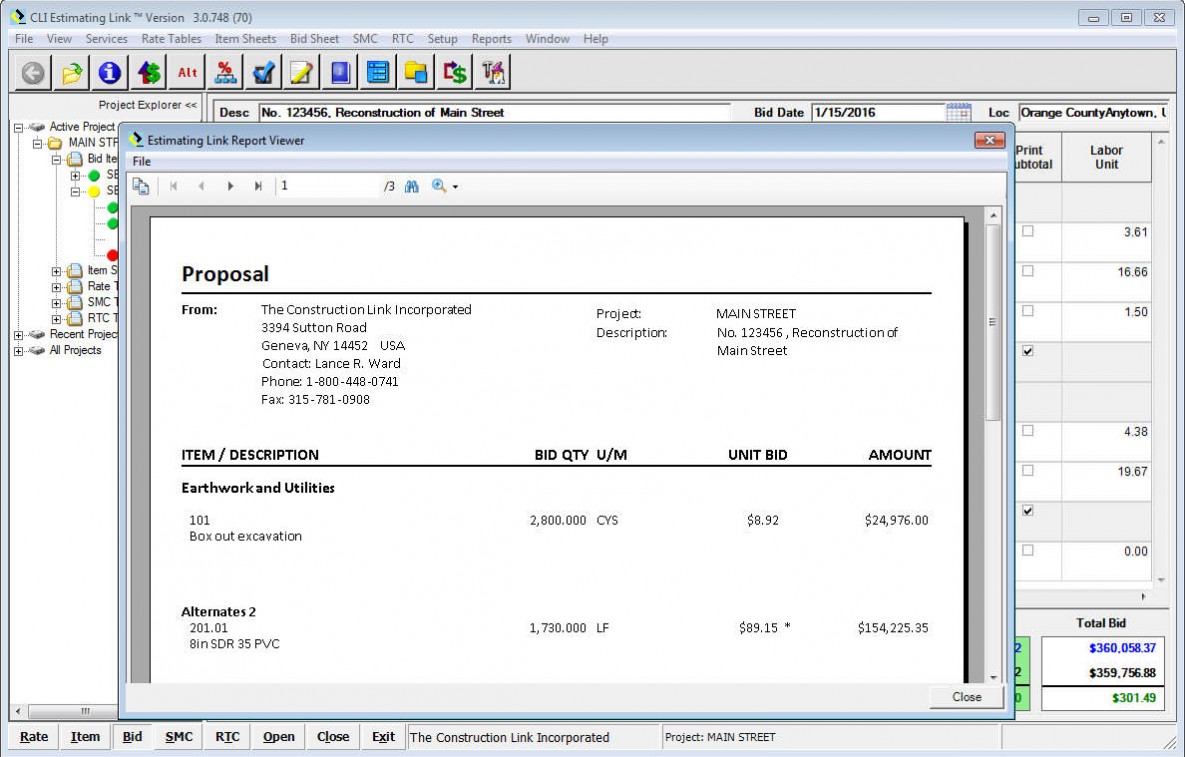Click the yellow folders with blue square icon
This screenshot has width=1185, height=757.
(416, 73)
